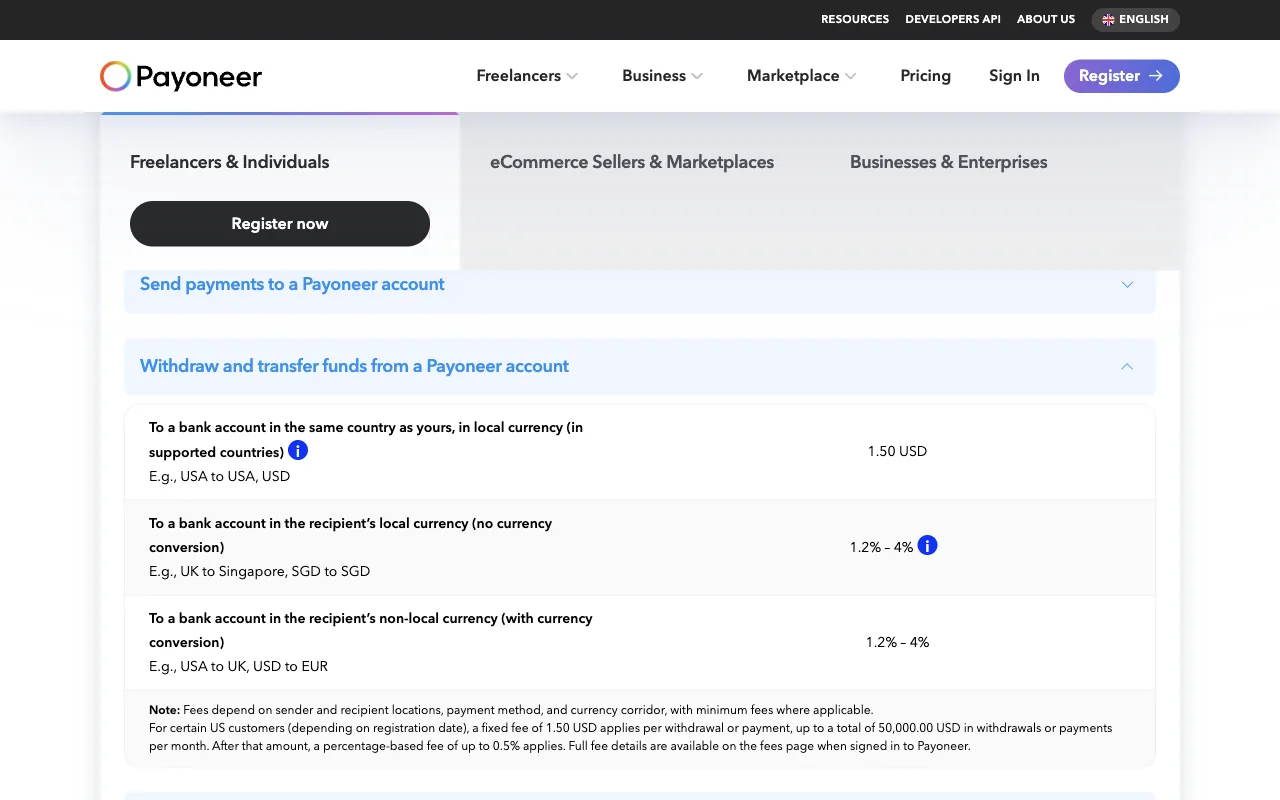Click arrow icon in Register button
Screen dimensions: 1280x800
click(x=1156, y=76)
